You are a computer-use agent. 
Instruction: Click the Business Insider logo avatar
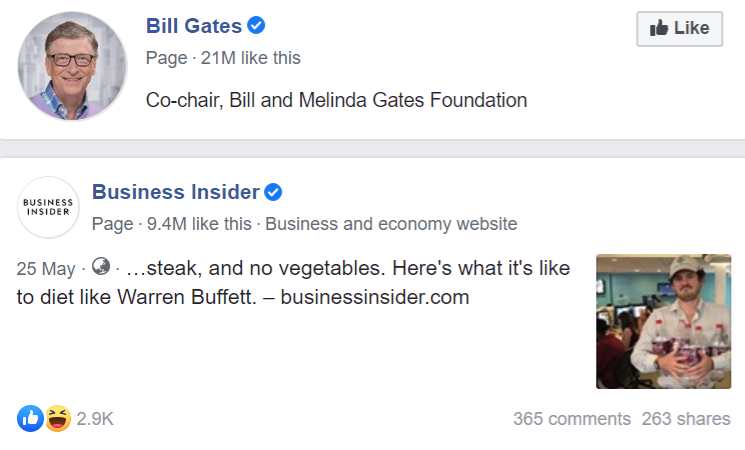tap(48, 207)
